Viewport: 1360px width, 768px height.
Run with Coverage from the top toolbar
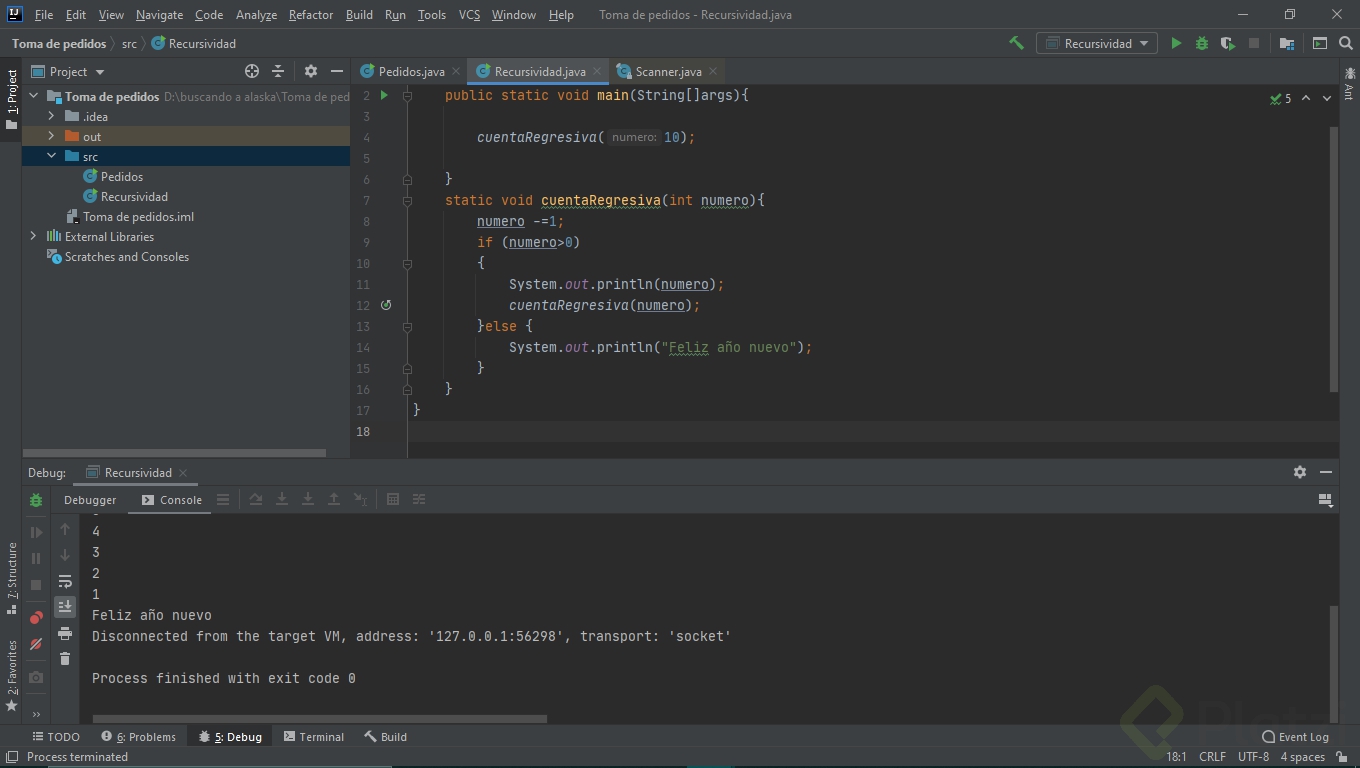pos(1228,43)
